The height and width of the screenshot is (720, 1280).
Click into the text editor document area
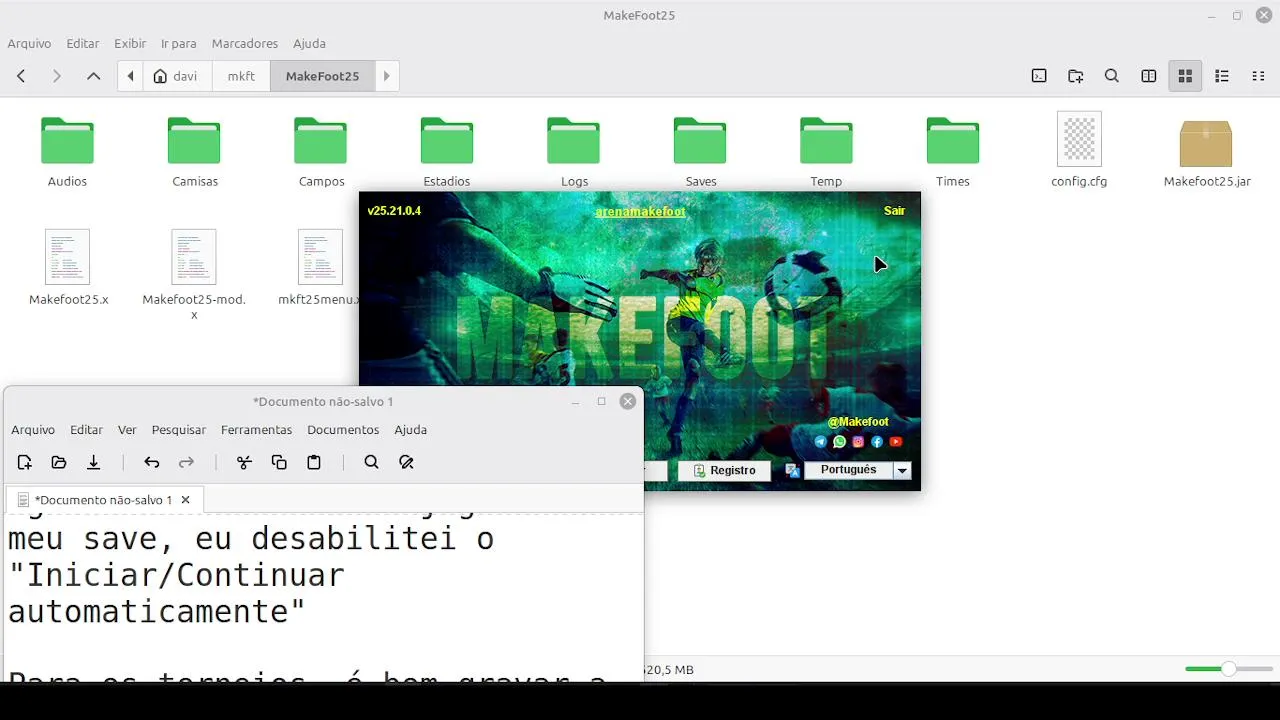pos(323,598)
